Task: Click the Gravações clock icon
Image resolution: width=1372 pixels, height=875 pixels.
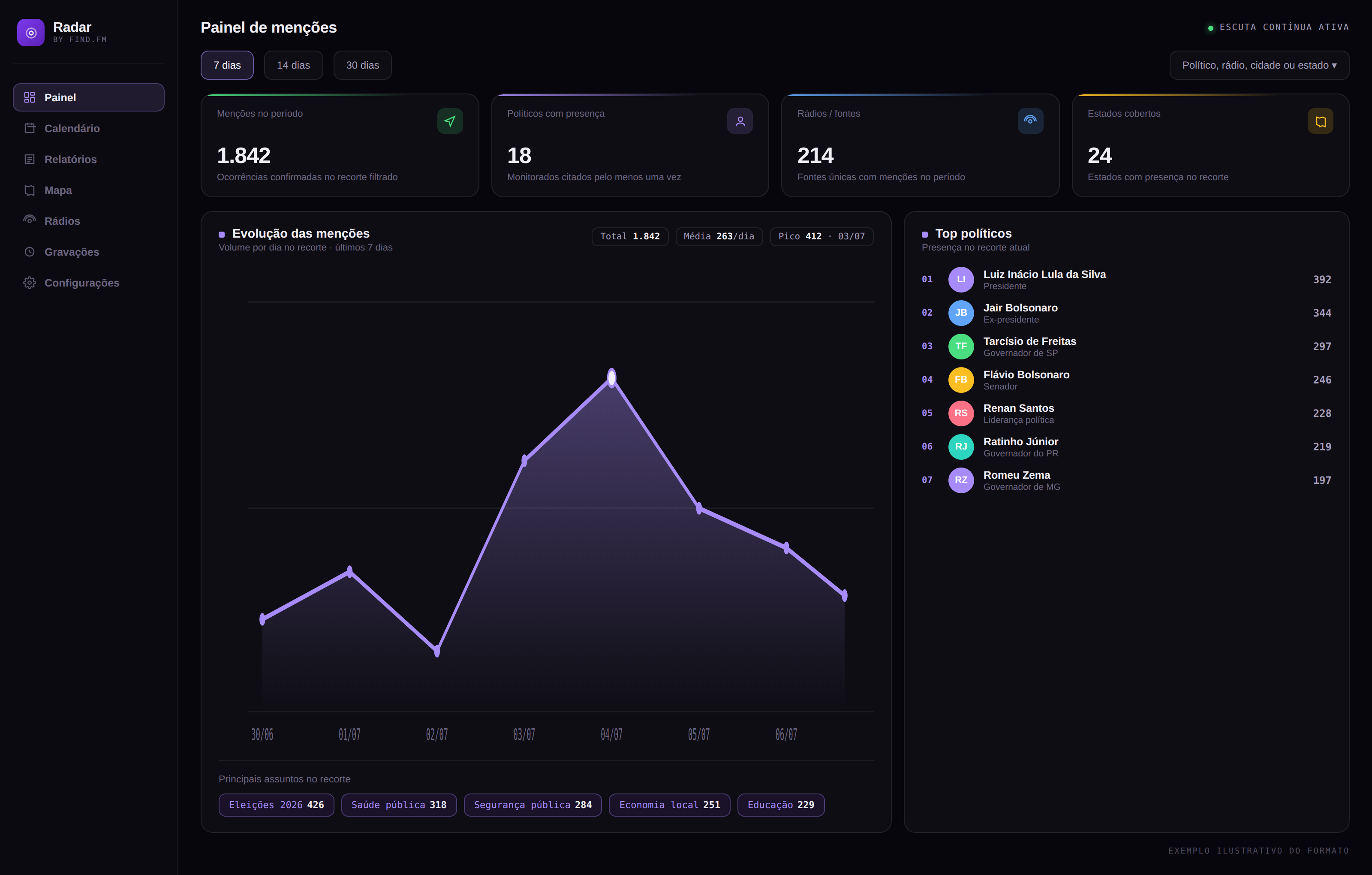Action: point(30,252)
